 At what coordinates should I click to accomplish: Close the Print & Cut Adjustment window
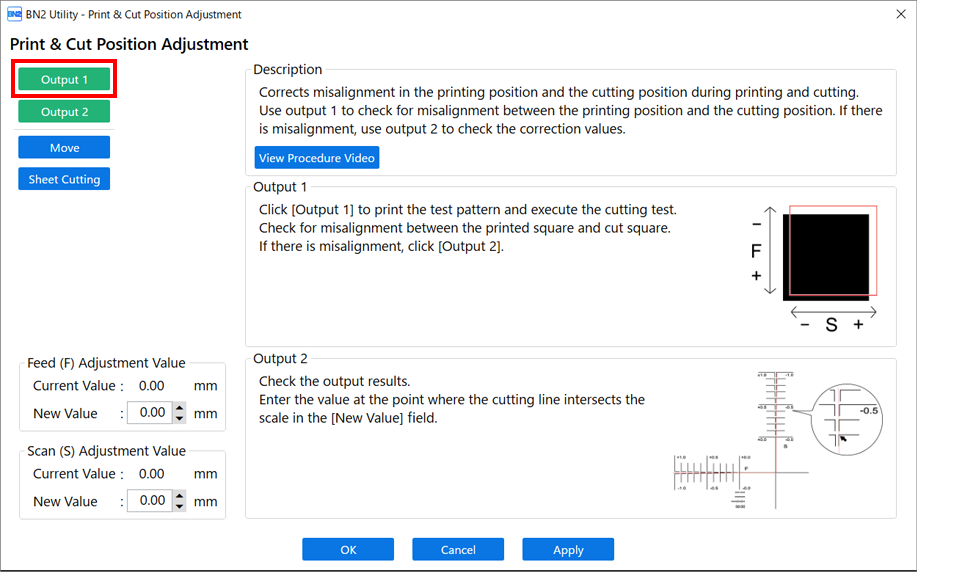pos(901,14)
